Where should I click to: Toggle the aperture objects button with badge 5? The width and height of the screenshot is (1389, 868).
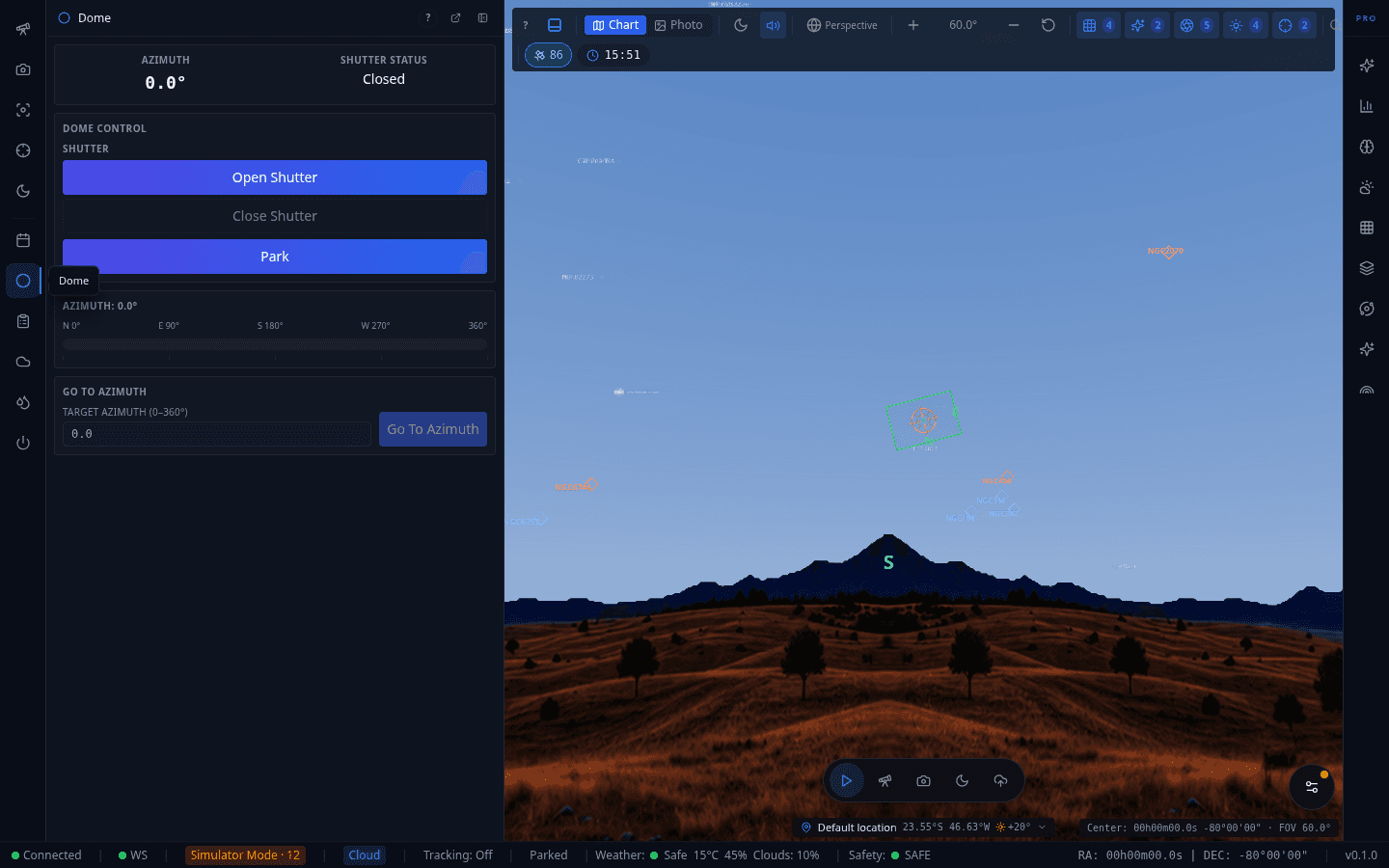[1196, 25]
